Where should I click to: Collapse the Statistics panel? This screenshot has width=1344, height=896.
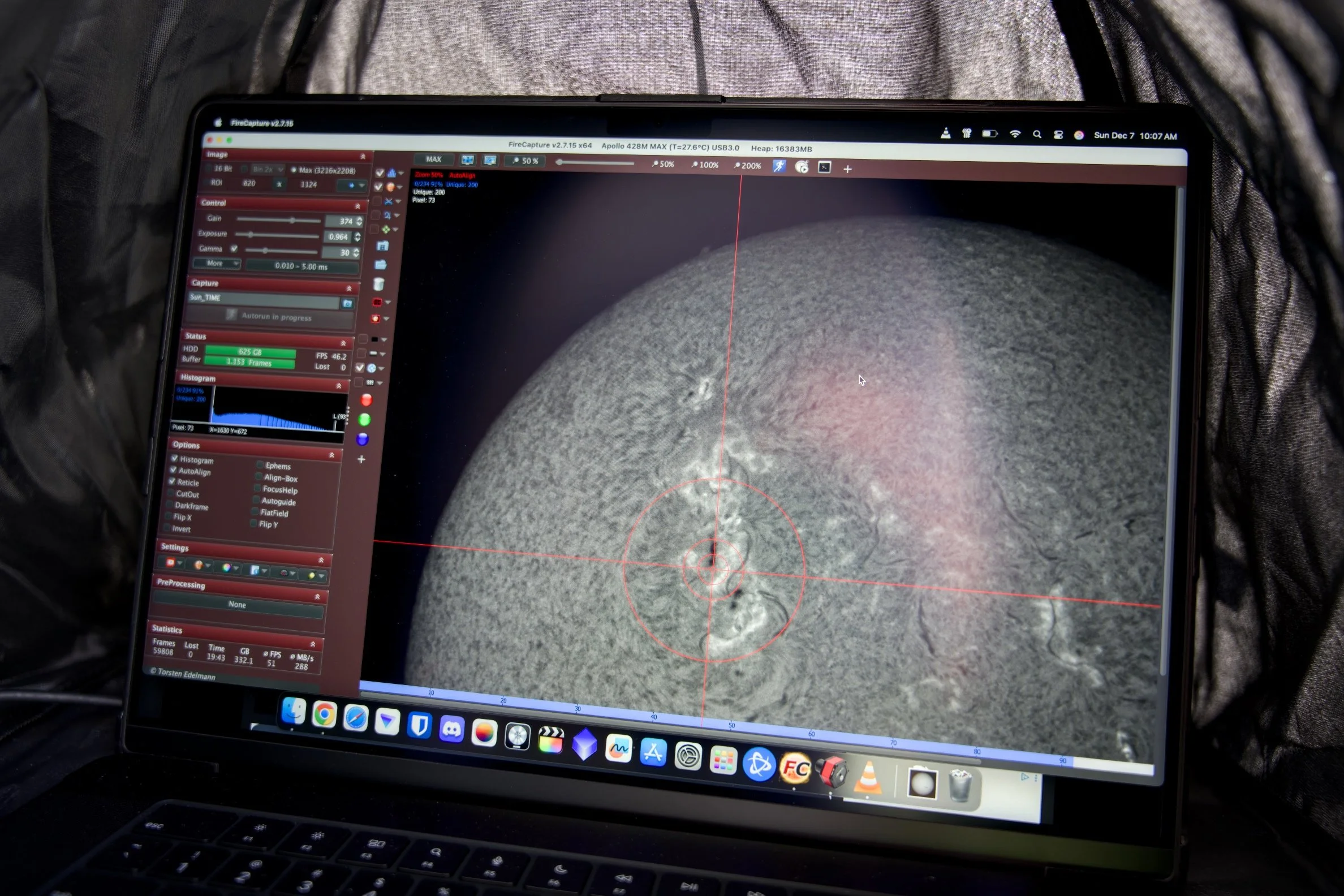[x=313, y=644]
